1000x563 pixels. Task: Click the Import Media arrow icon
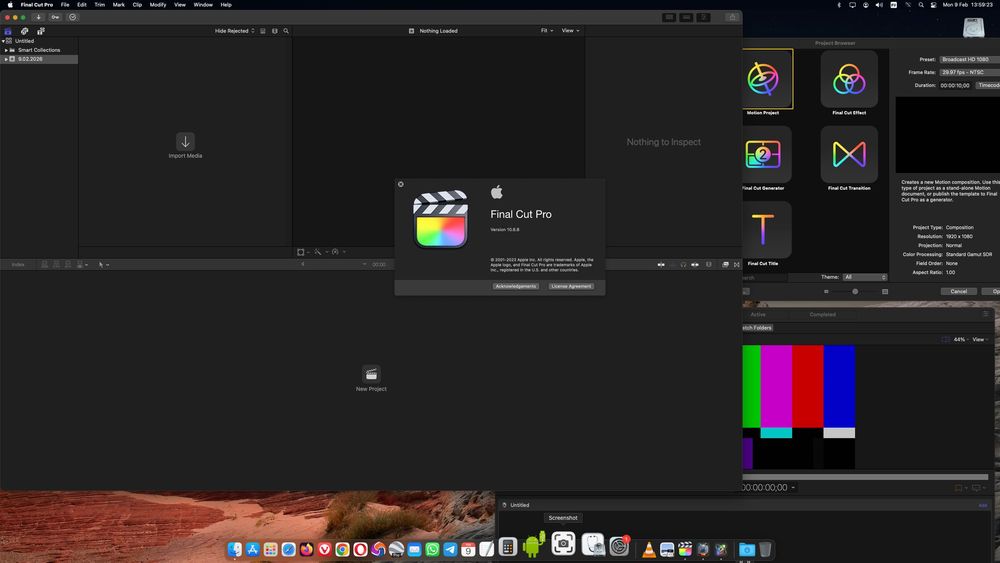(x=185, y=142)
